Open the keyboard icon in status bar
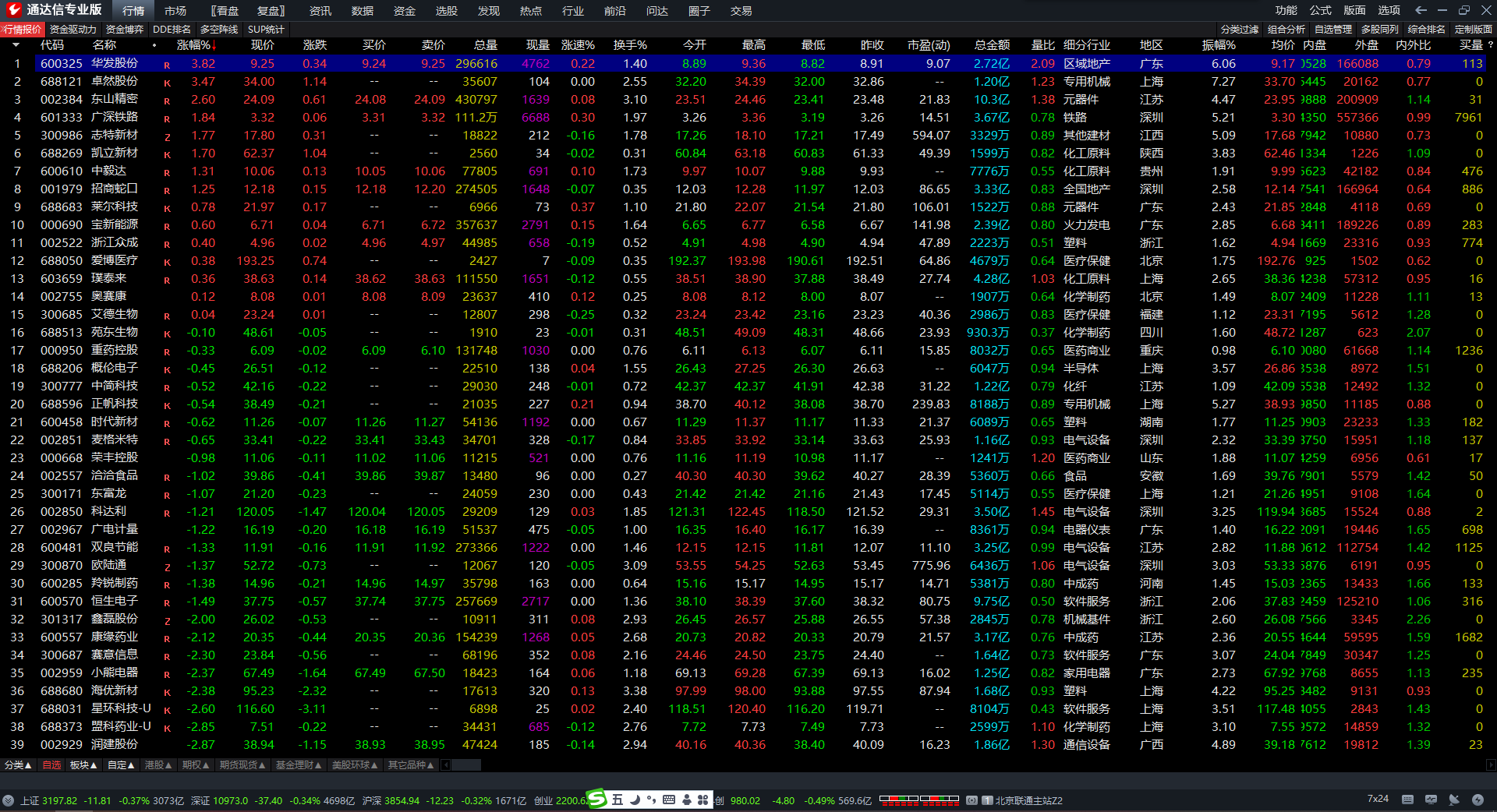1497x812 pixels. pos(1407,800)
